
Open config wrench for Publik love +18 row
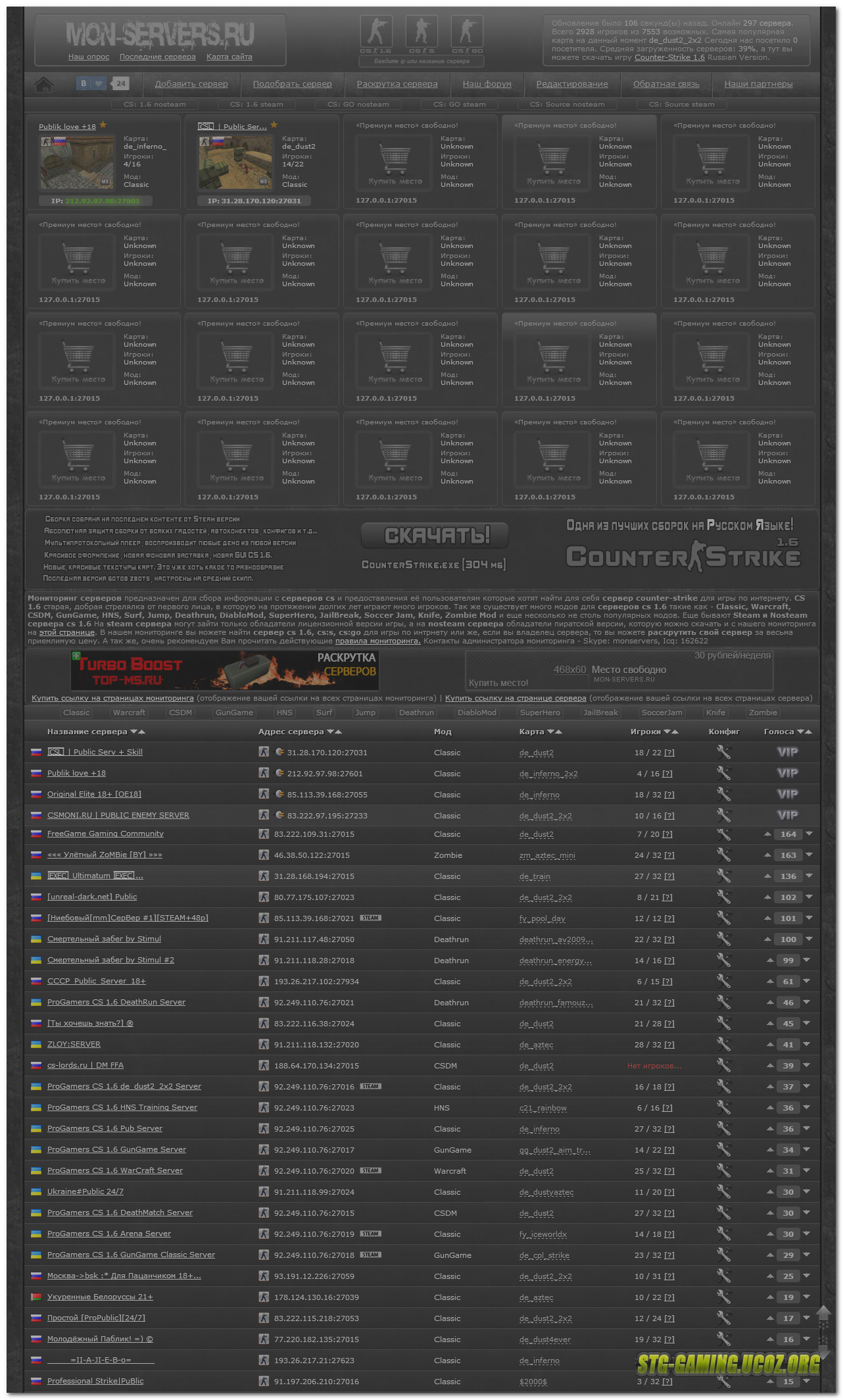(723, 773)
